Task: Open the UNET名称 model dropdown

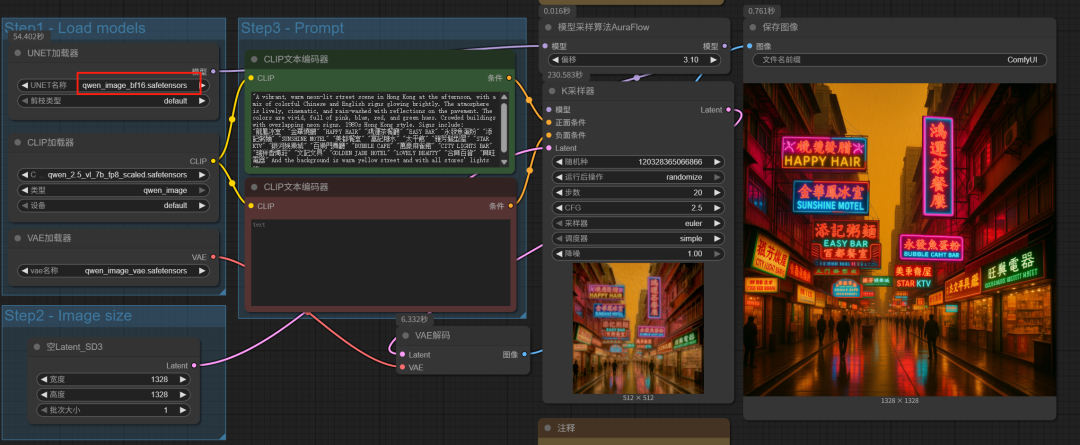Action: click(x=113, y=85)
